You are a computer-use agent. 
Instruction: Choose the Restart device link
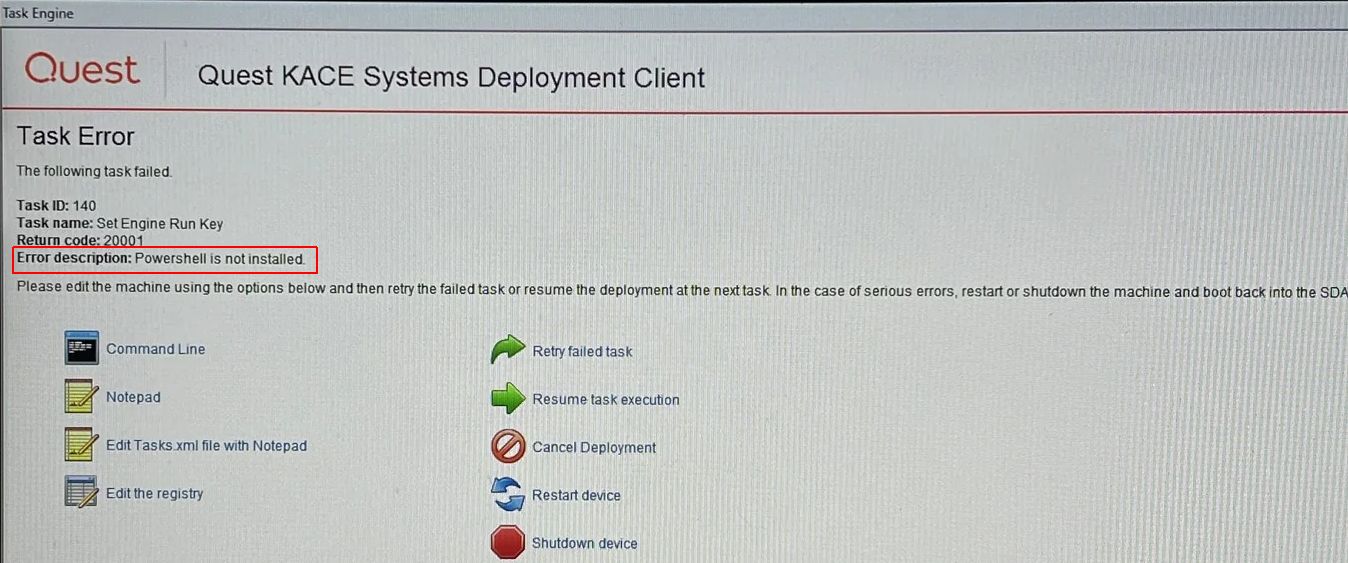click(576, 495)
